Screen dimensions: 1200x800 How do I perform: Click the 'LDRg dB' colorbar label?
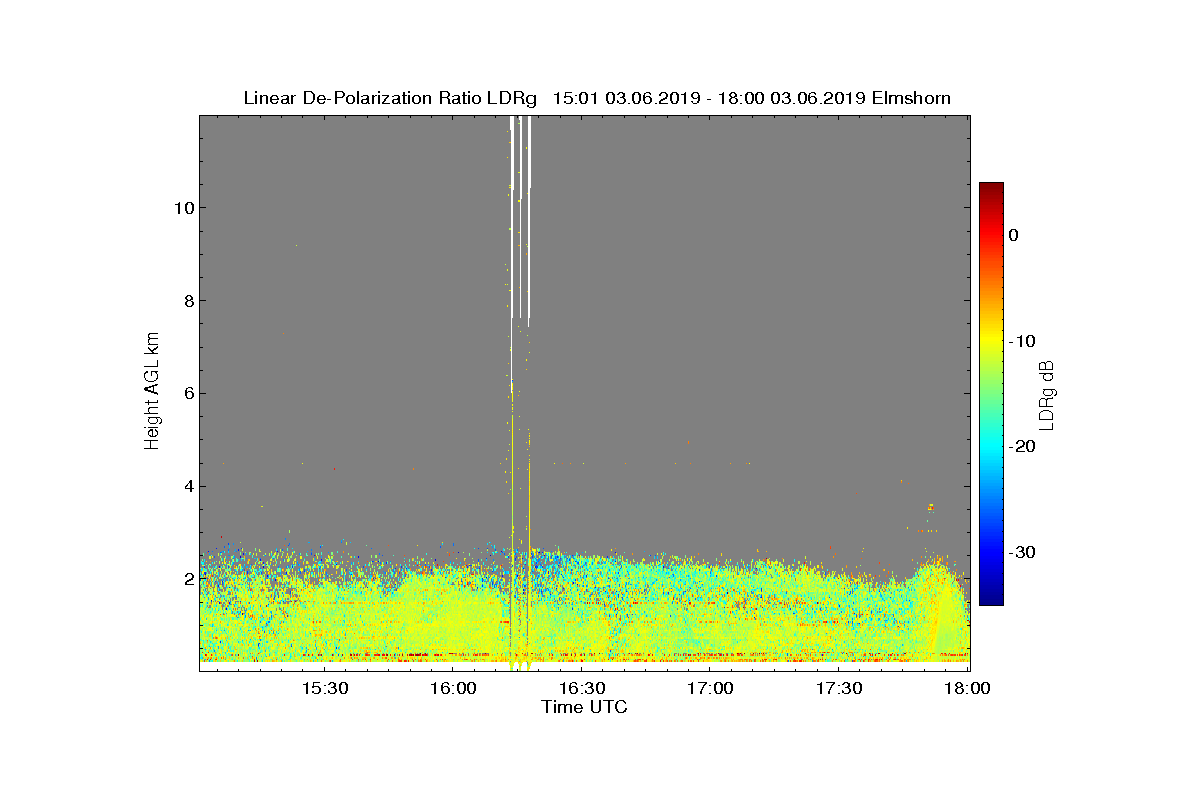coord(1047,394)
